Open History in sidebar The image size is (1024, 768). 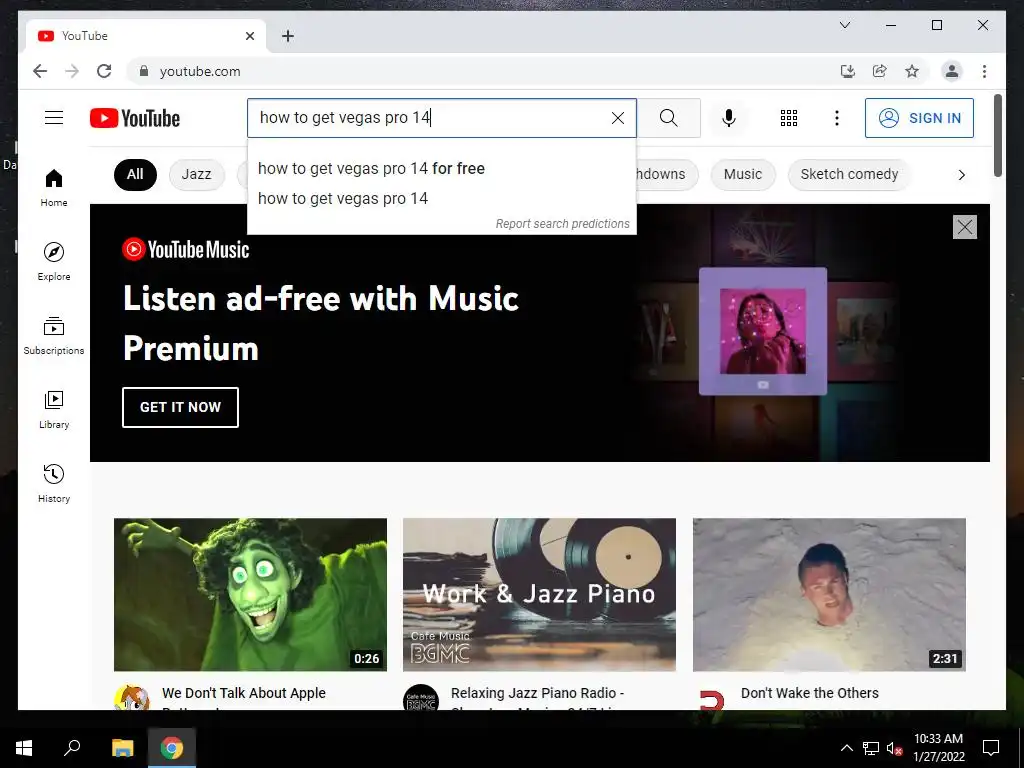[54, 483]
